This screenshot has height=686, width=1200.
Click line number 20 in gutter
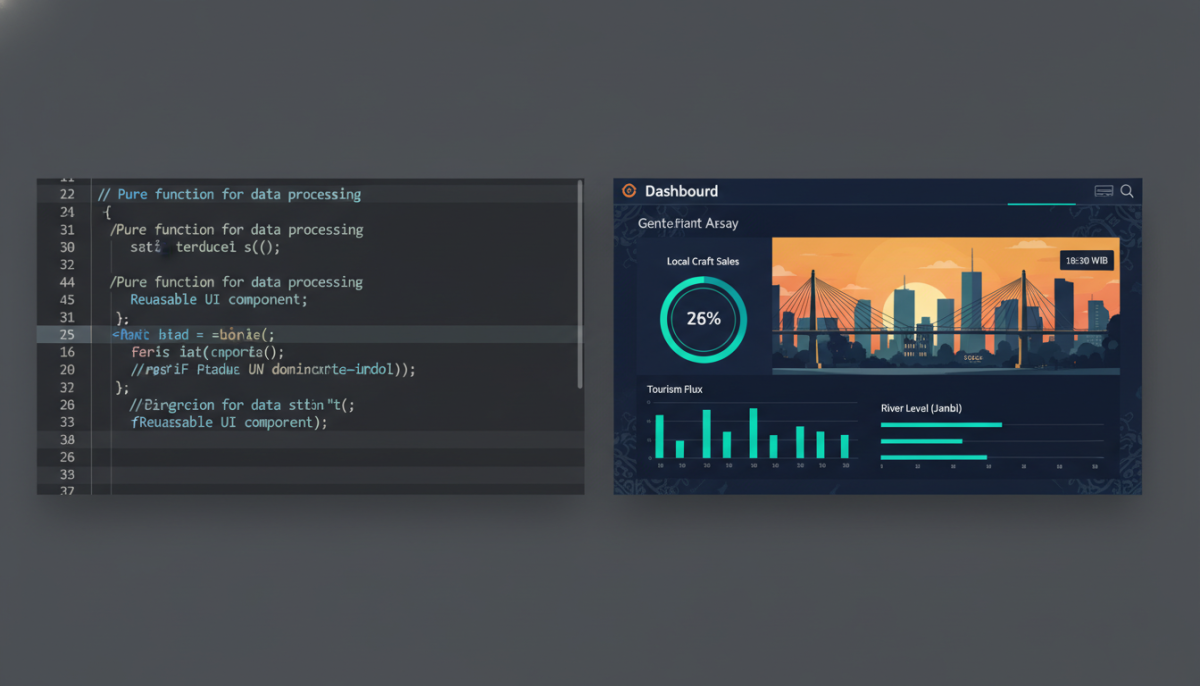[67, 369]
